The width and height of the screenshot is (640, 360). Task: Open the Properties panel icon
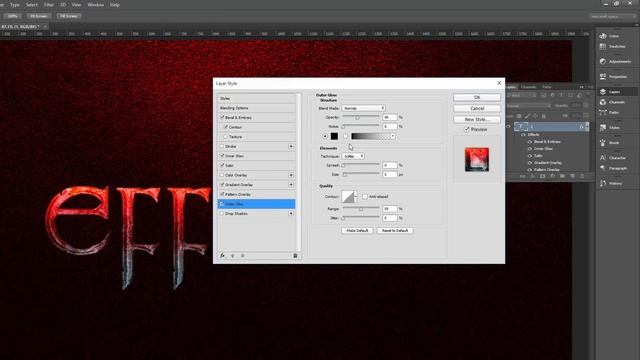pos(603,76)
